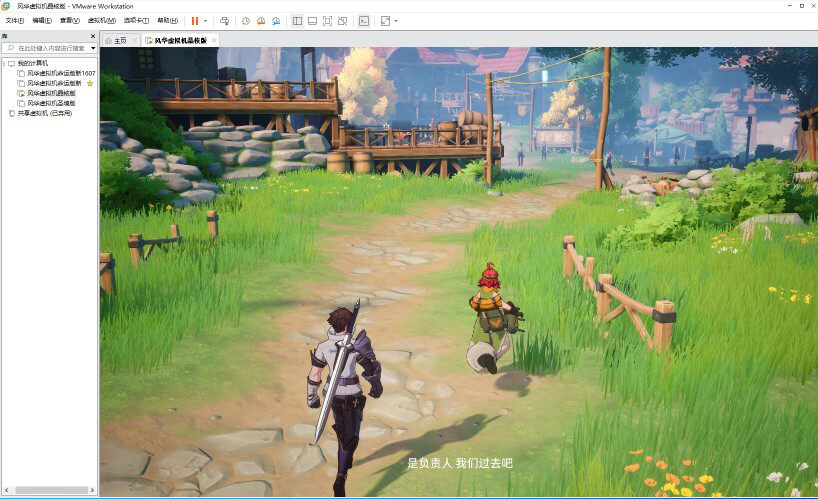Minimize the VMware Workstation window

click(x=790, y=6)
